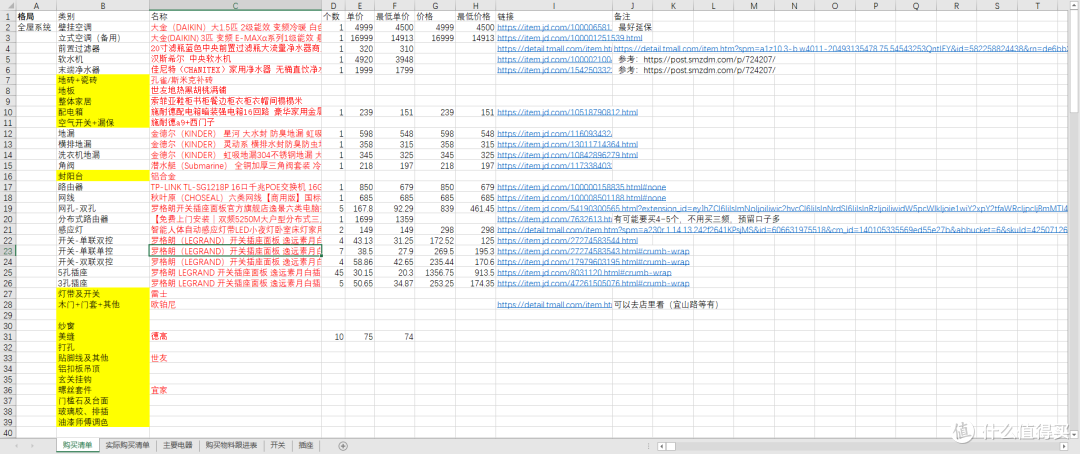The image size is (1080, 454).
Task: Select the 宜家 name cell
Action: point(236,391)
